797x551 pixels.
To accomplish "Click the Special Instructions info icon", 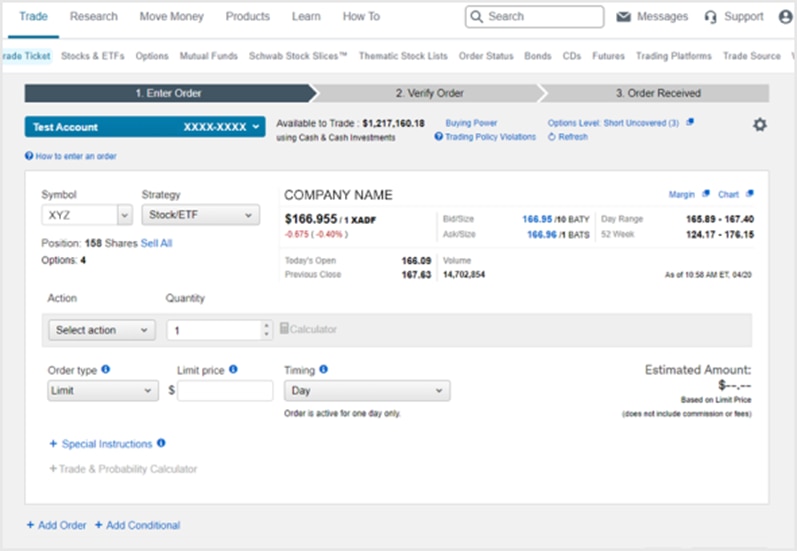I will point(161,443).
